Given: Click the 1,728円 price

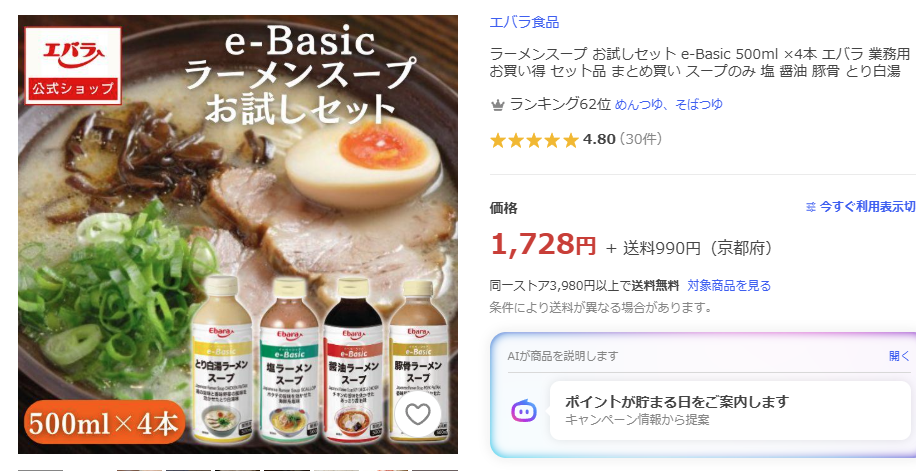Looking at the screenshot, I should pos(543,244).
